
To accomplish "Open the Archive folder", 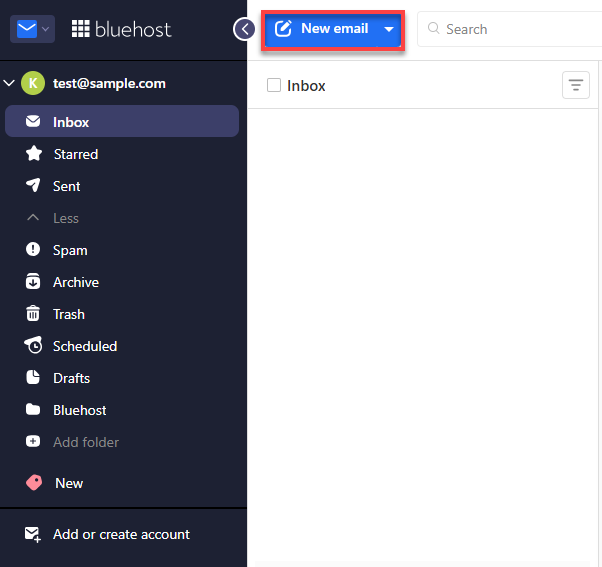I will coord(76,282).
